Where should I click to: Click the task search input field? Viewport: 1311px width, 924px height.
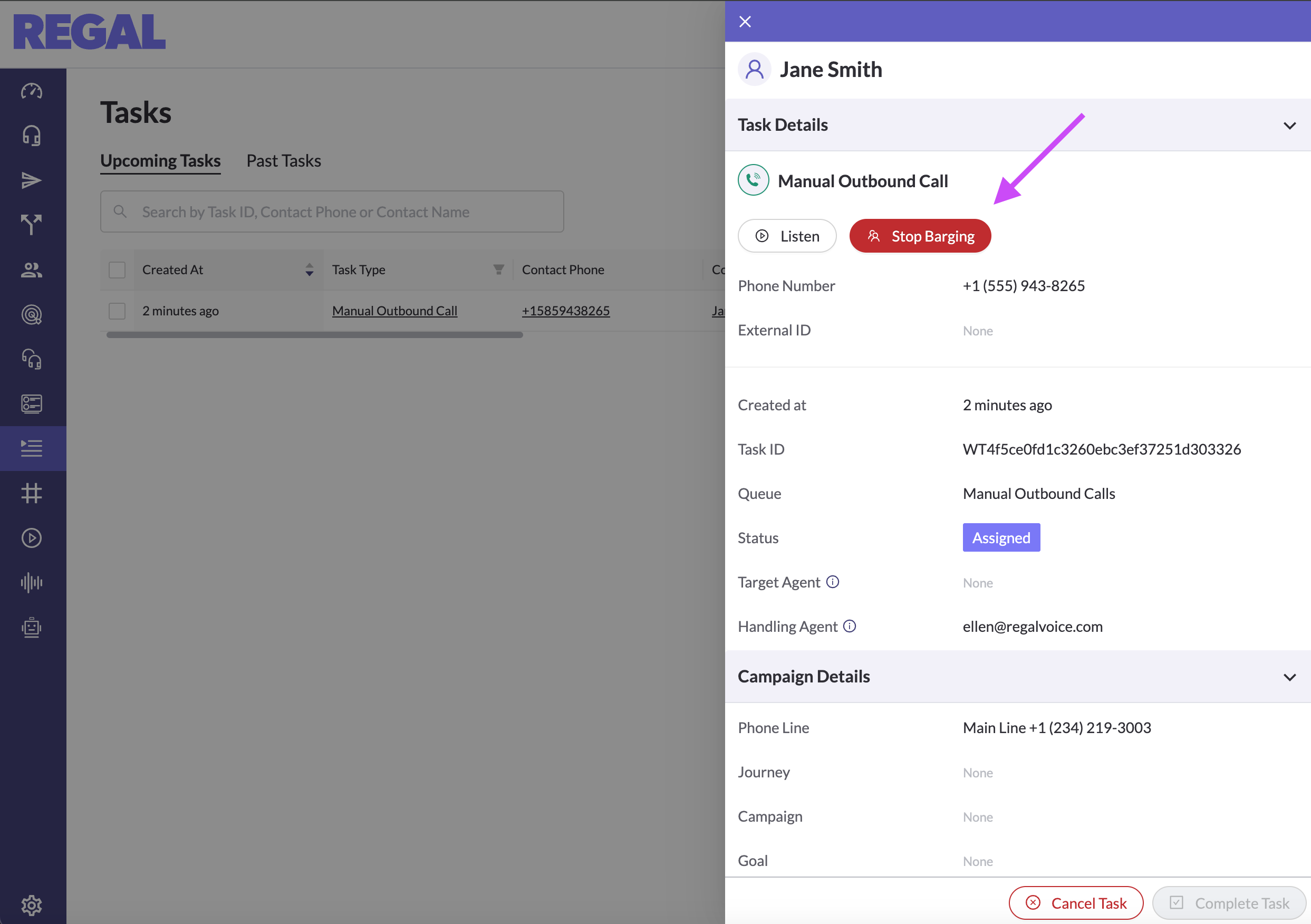click(332, 211)
